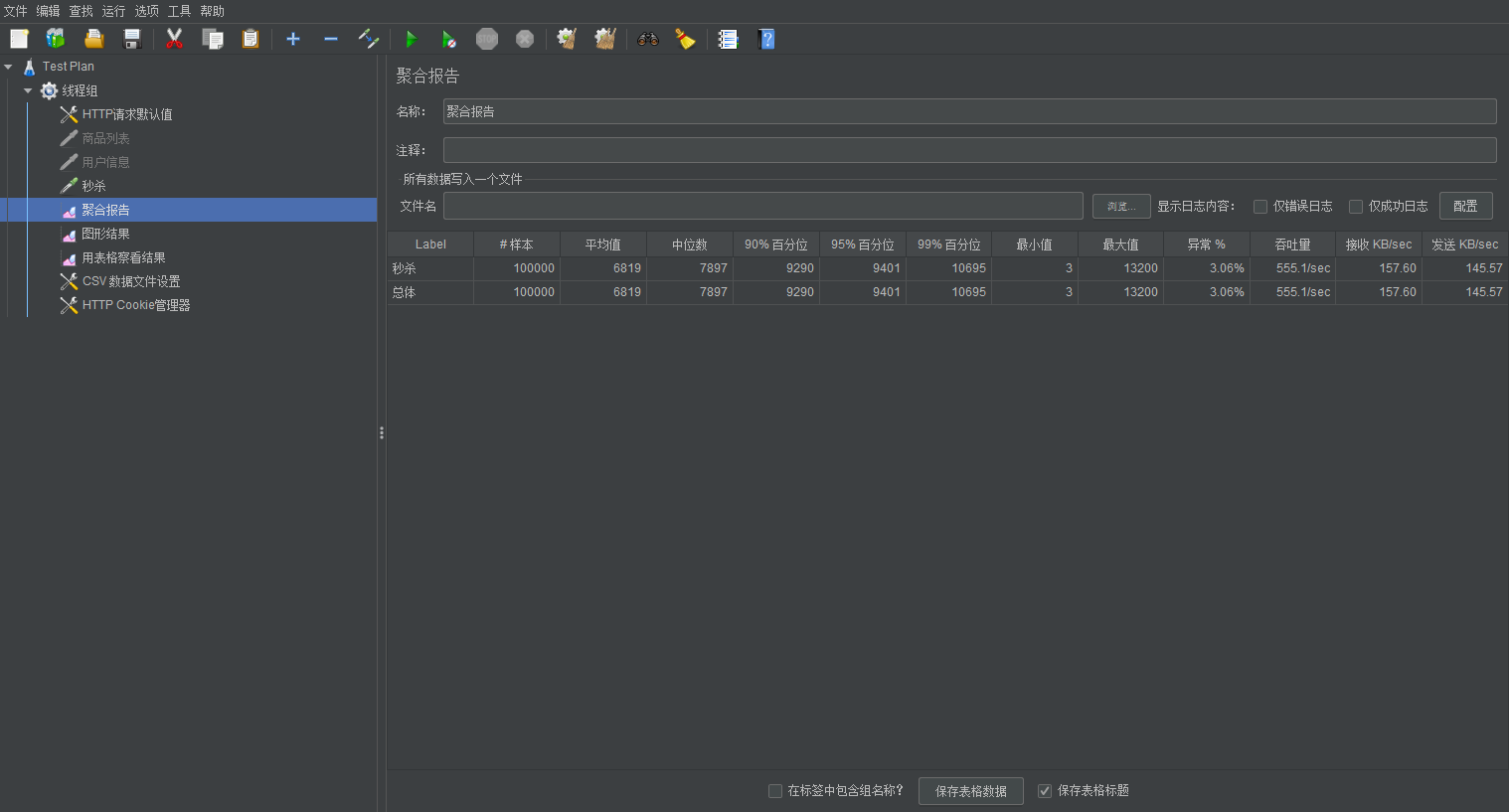Click the 最大值 column header

pyautogui.click(x=1120, y=244)
